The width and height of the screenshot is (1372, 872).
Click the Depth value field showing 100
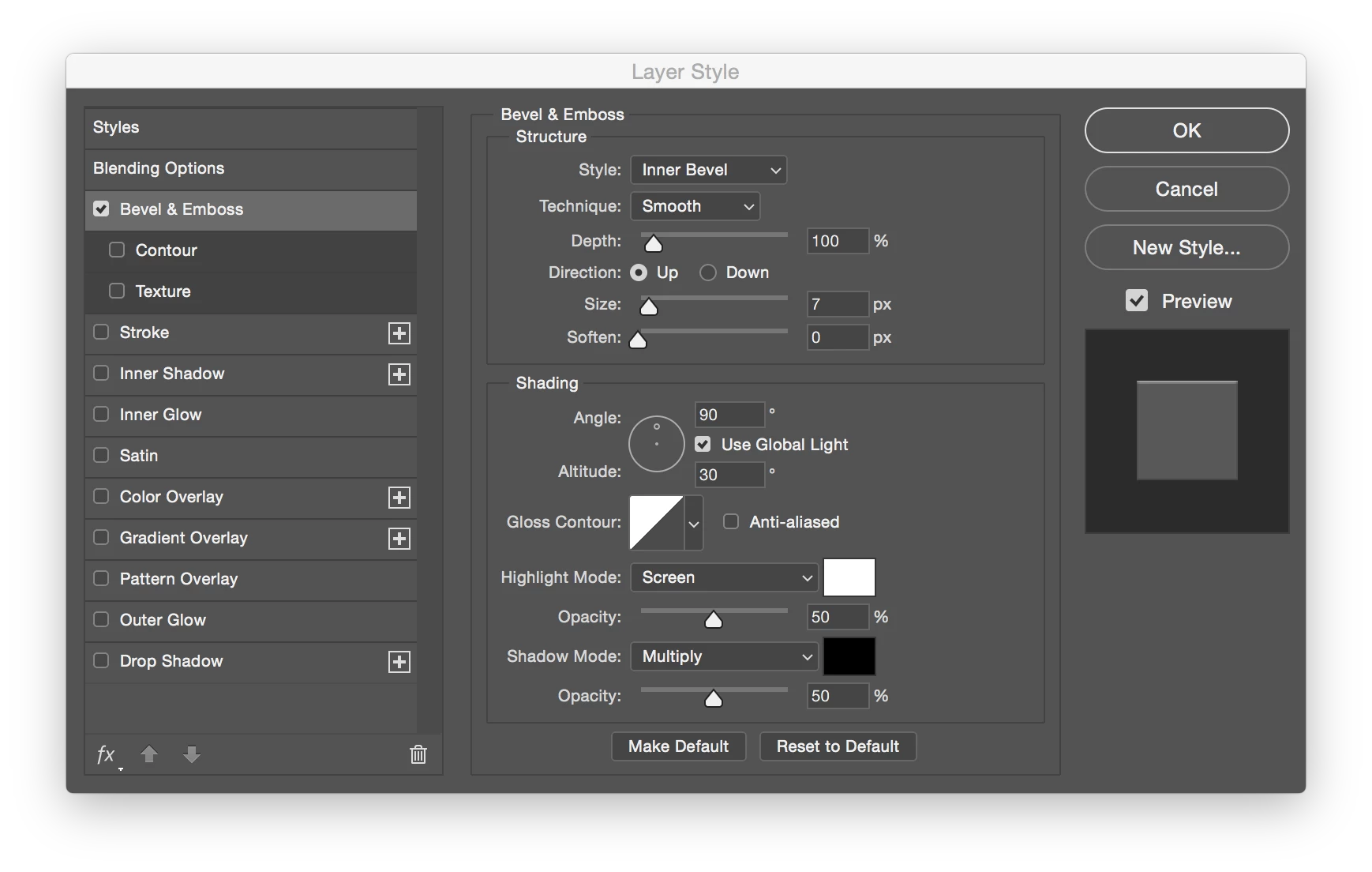[838, 241]
